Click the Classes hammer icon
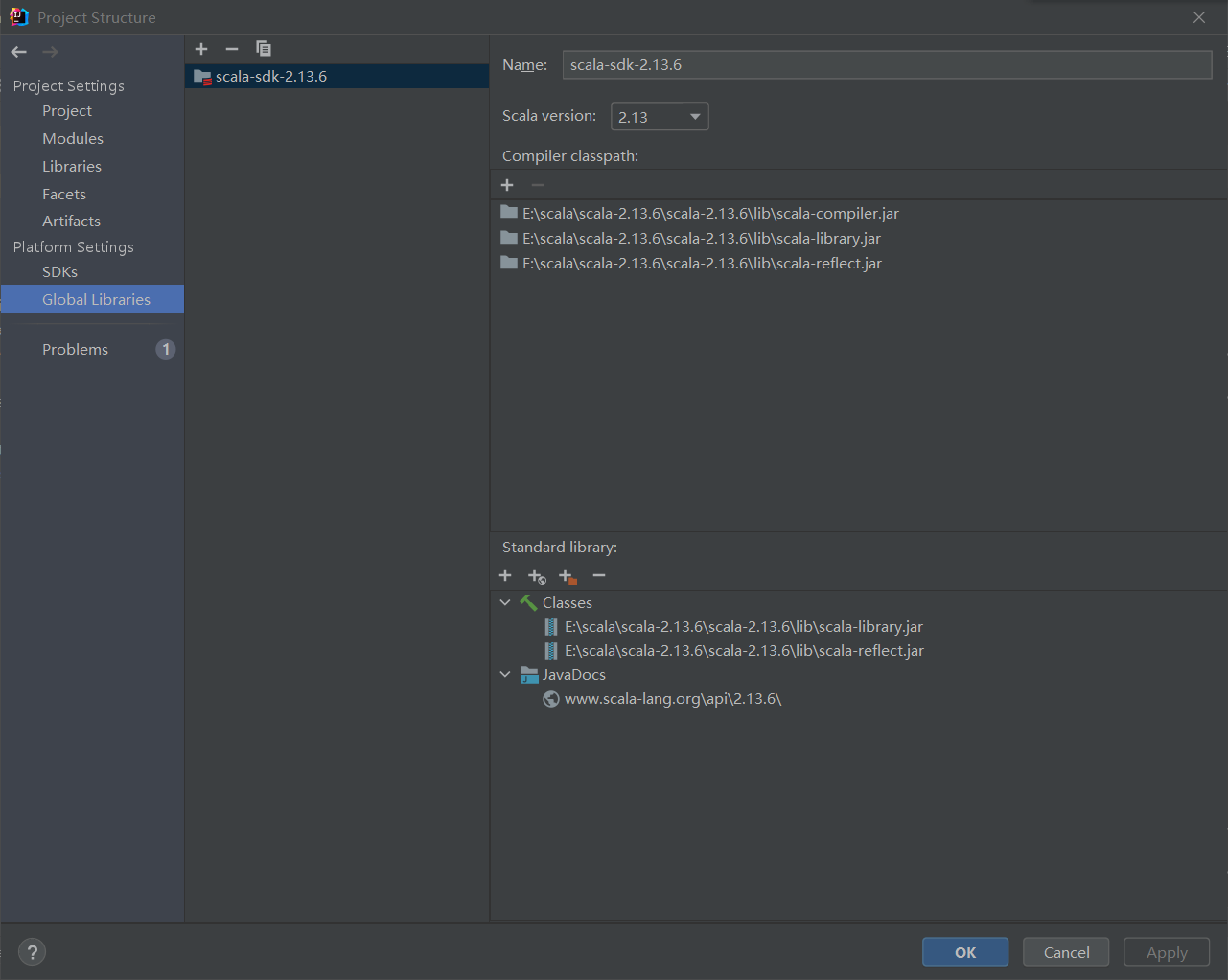 pyautogui.click(x=528, y=602)
